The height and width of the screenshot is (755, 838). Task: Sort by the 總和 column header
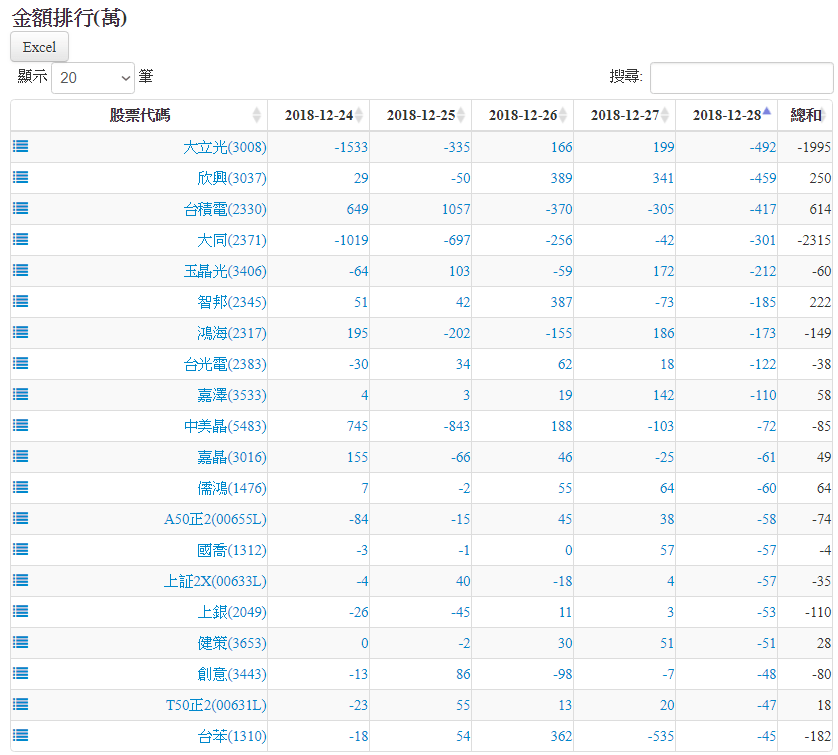pos(805,115)
